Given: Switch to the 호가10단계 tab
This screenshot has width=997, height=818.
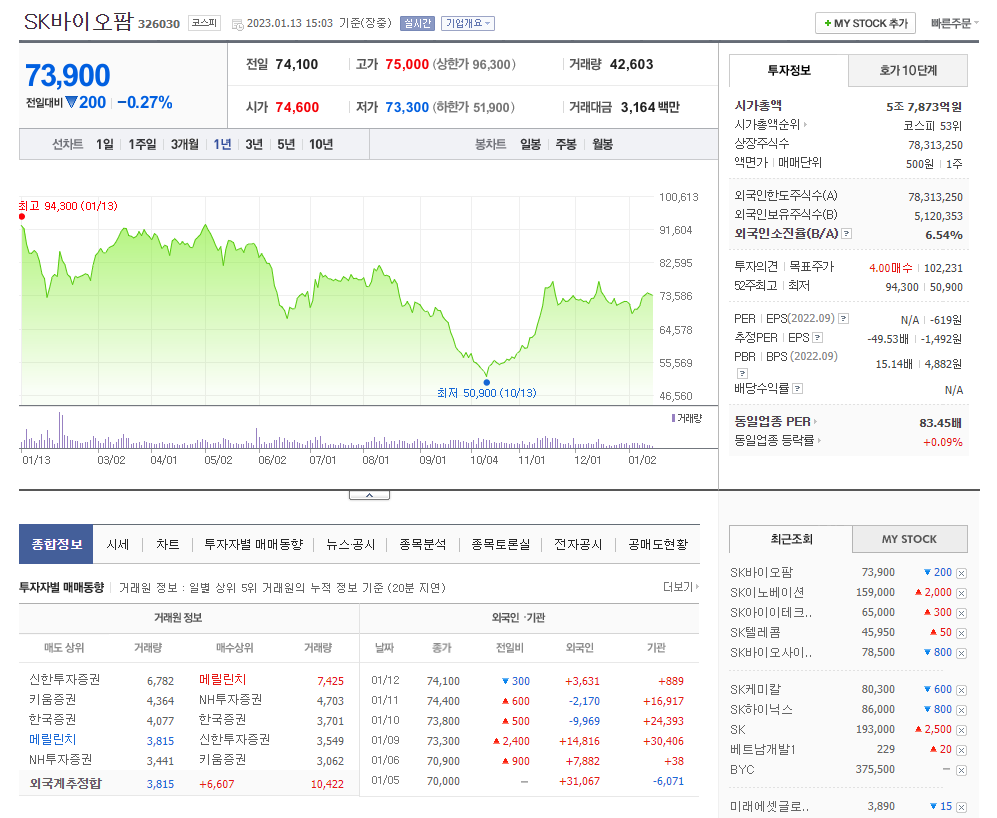Looking at the screenshot, I should point(908,71).
